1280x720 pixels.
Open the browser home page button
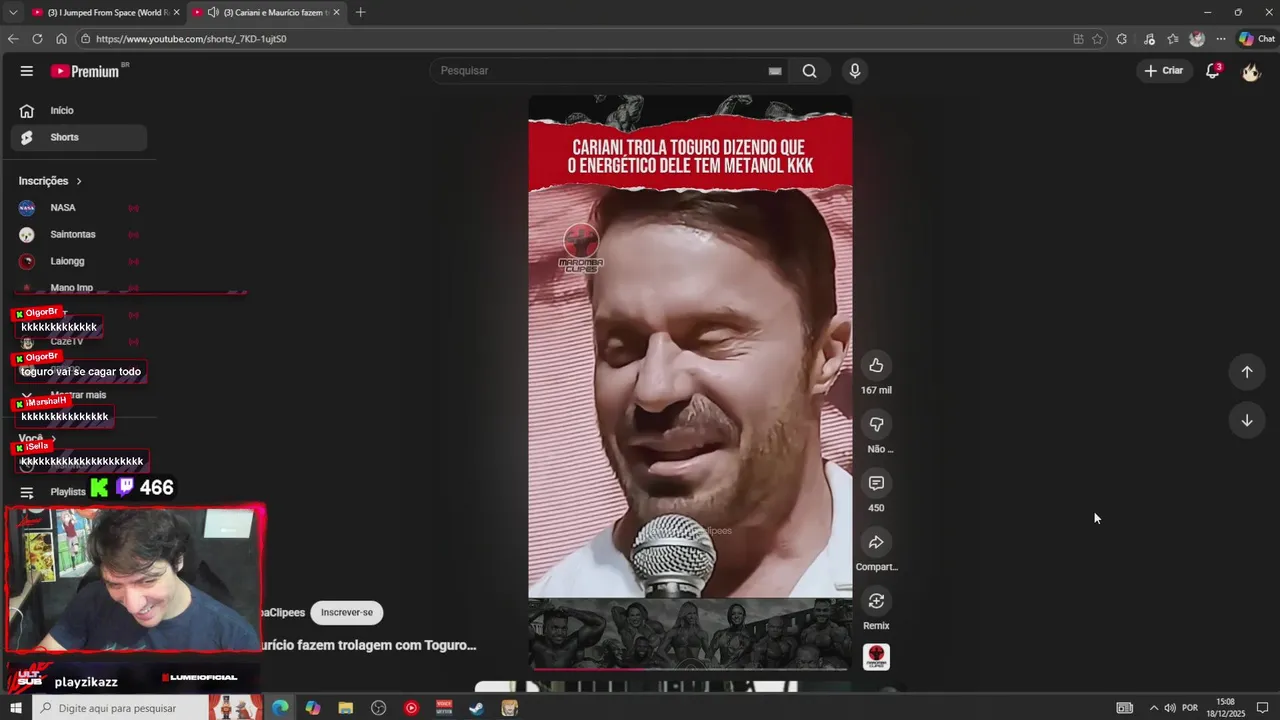click(x=61, y=39)
